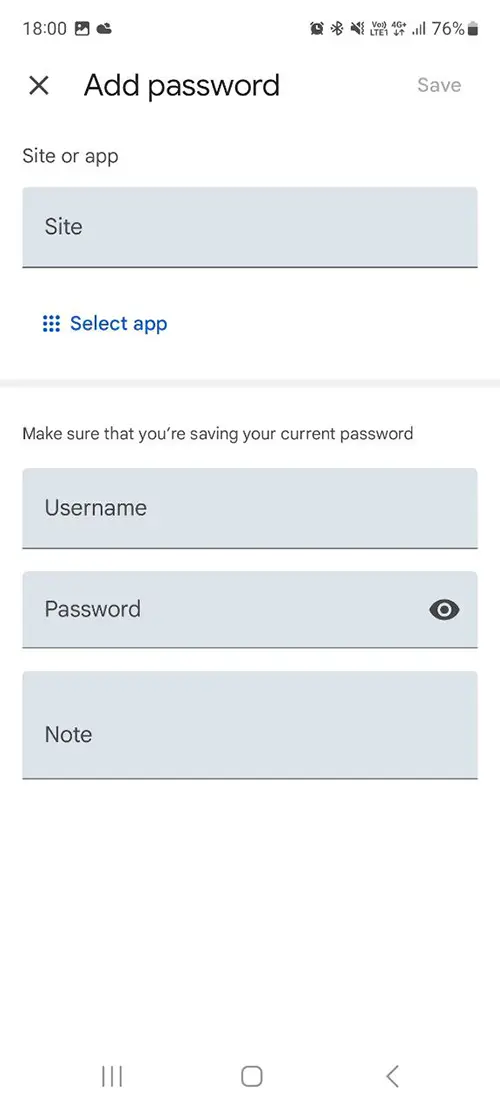Focus the Note field
The height and width of the screenshot is (1111, 500).
tap(250, 726)
